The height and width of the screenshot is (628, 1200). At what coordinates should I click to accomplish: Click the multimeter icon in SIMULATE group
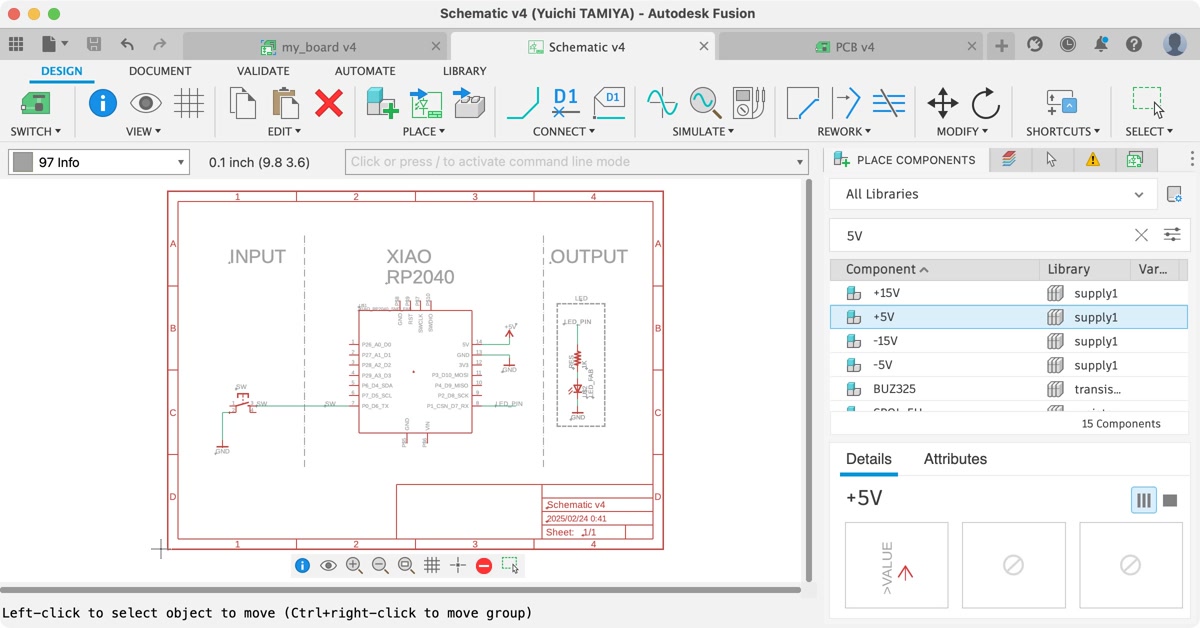tap(749, 103)
